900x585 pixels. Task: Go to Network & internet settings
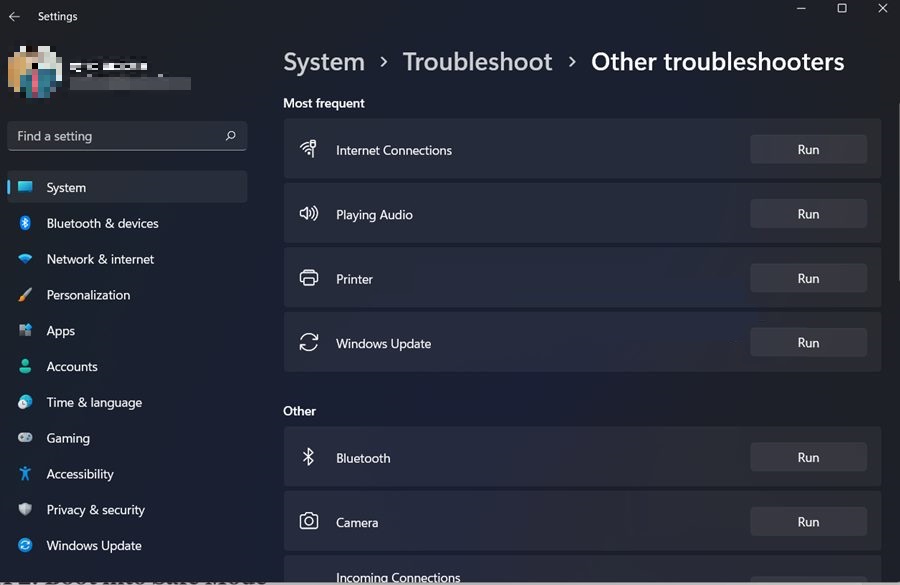[127, 259]
